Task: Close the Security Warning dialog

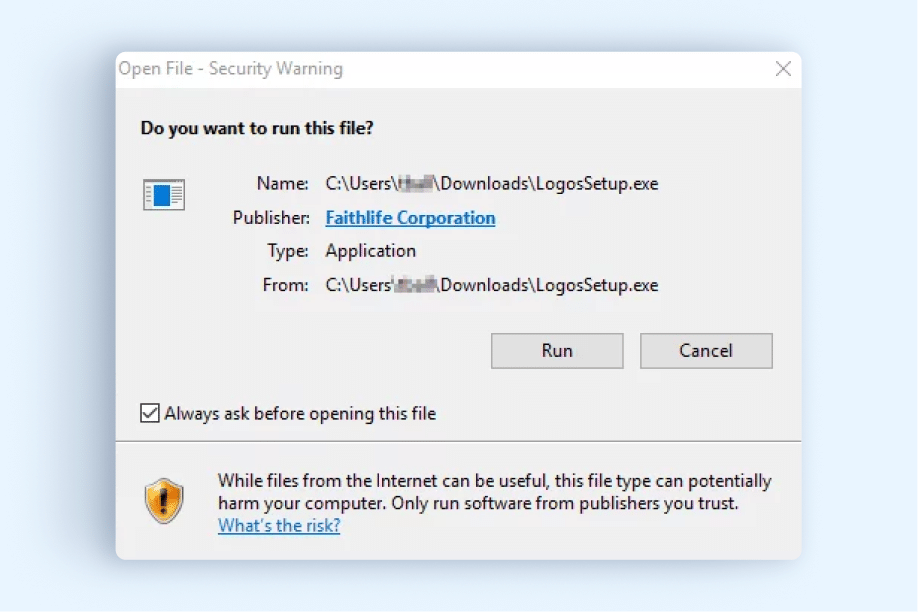Action: [x=783, y=69]
